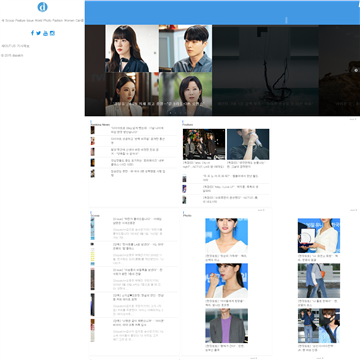Select the World item in sidebar menu
Image resolution: width=360 pixels, height=360 pixels.
(x=38, y=20)
